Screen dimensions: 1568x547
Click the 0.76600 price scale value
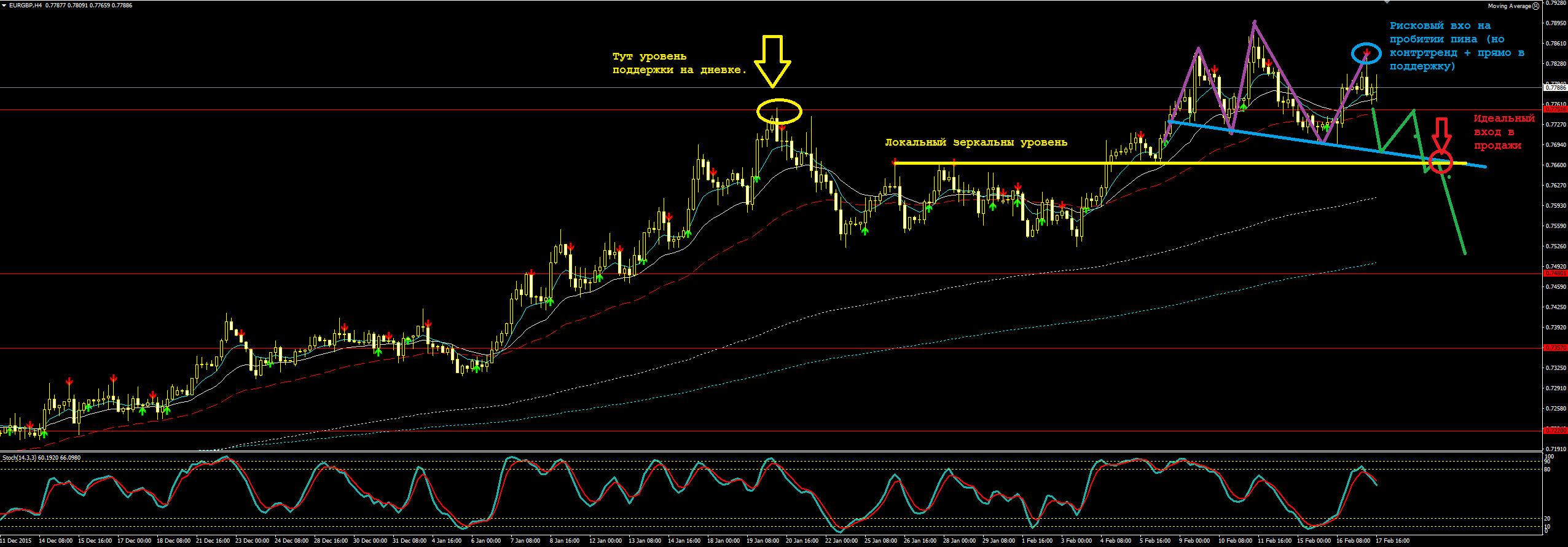[1556, 165]
